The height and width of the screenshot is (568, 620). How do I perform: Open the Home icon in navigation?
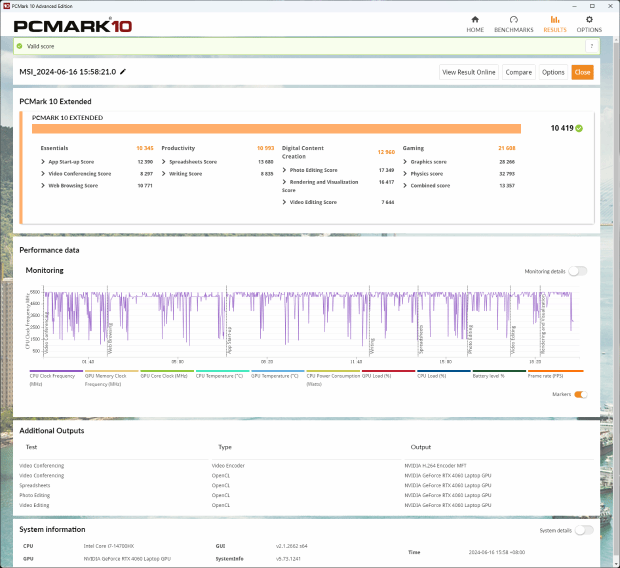click(x=475, y=19)
